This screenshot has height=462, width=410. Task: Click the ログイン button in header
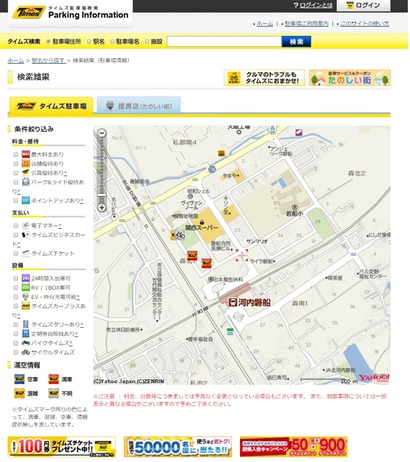(363, 5)
